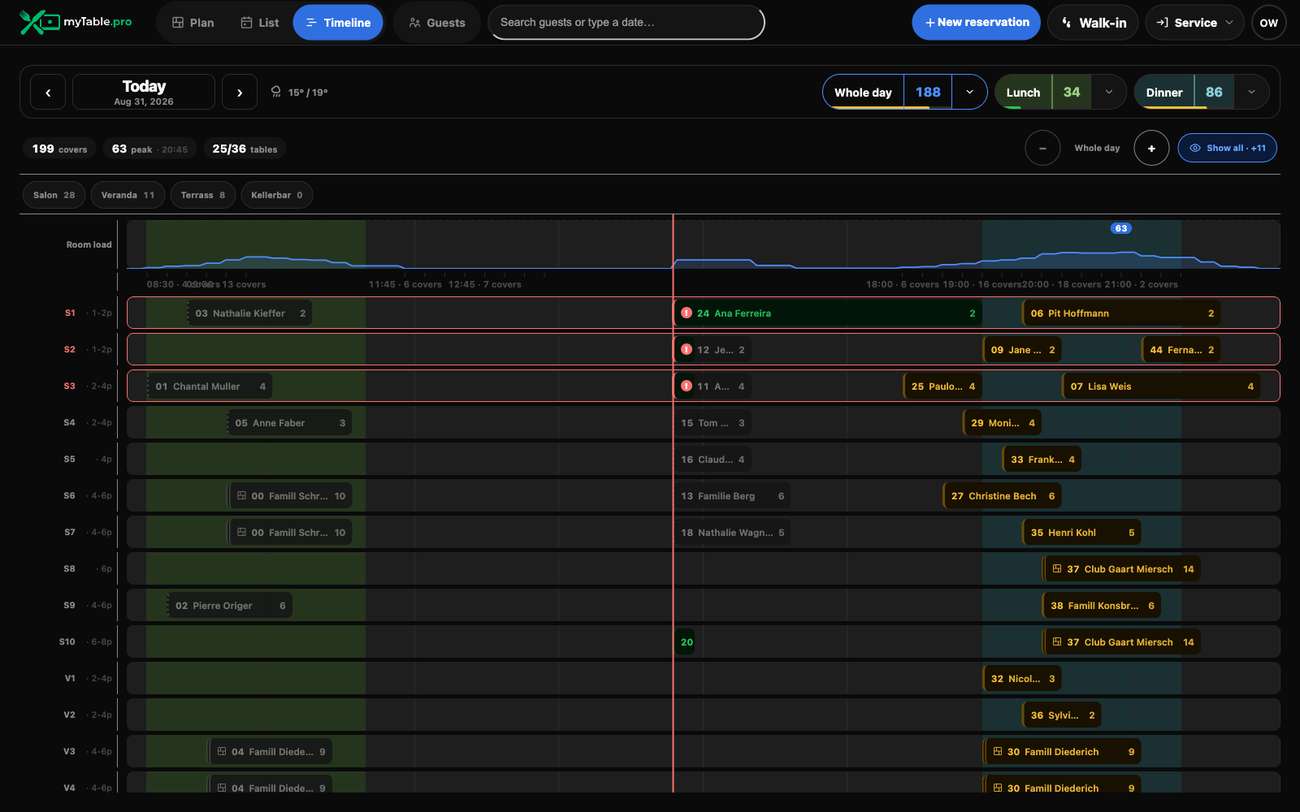This screenshot has height=812, width=1300.
Task: Click group icon on S6 Famill Schr reservation
Action: [241, 496]
